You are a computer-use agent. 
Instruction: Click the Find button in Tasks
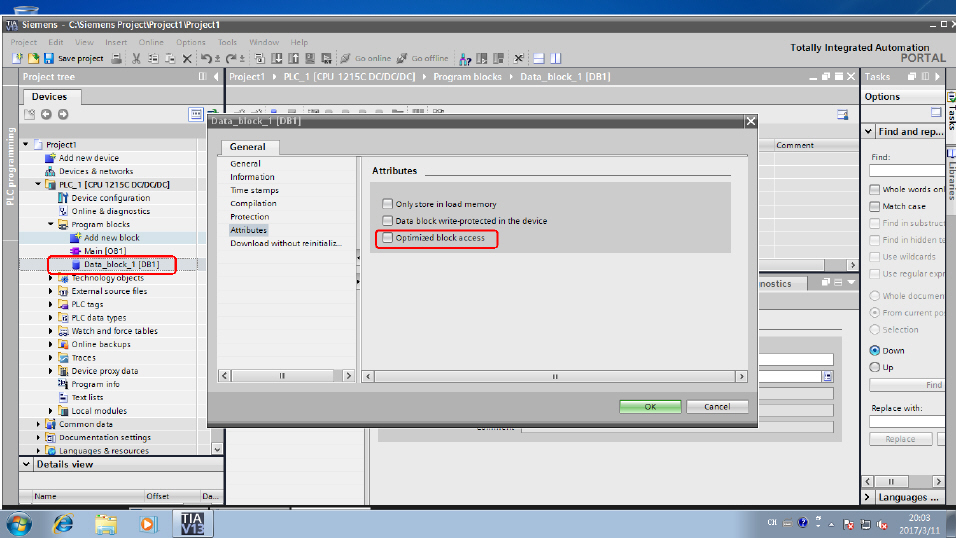(907, 385)
